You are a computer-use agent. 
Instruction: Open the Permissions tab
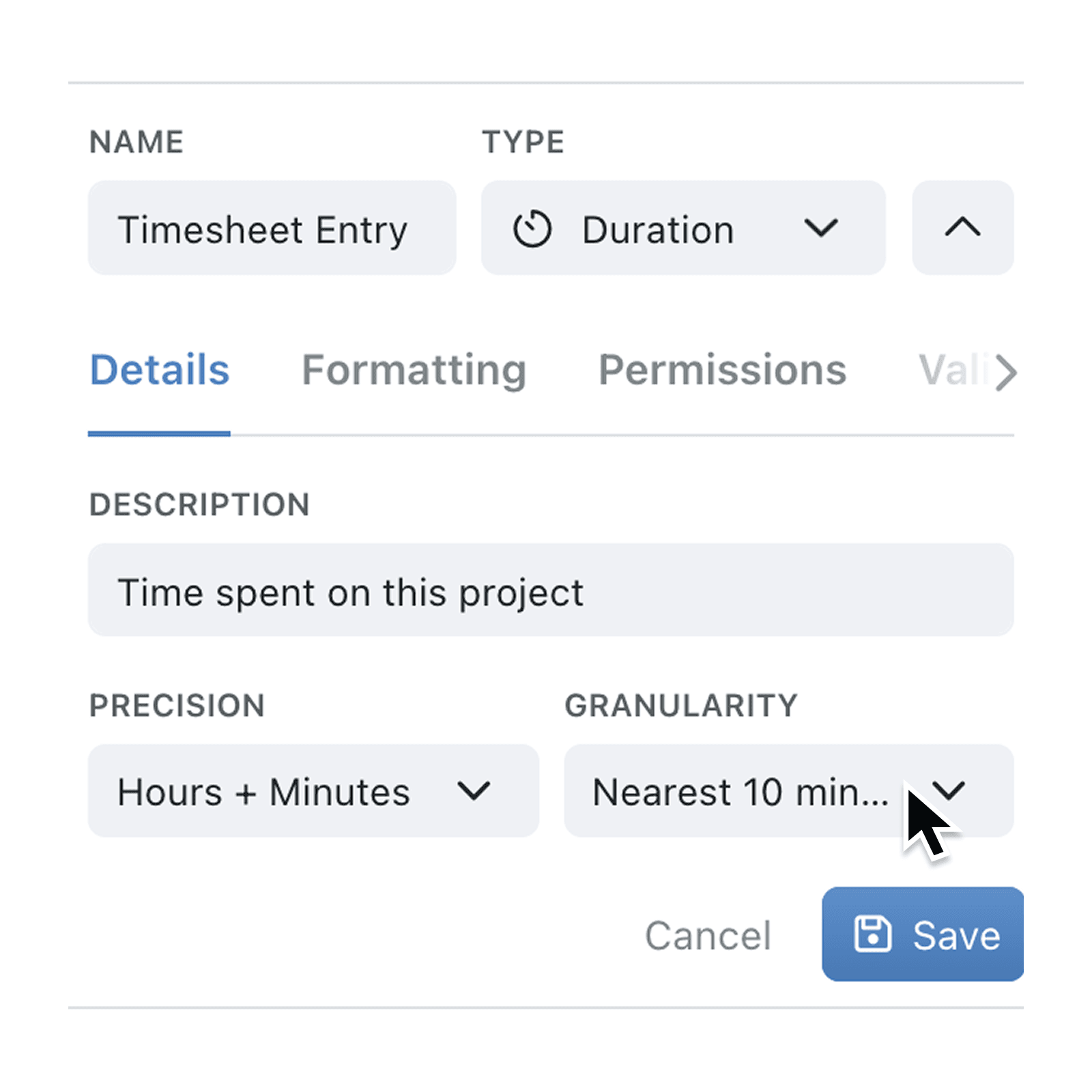[x=722, y=370]
